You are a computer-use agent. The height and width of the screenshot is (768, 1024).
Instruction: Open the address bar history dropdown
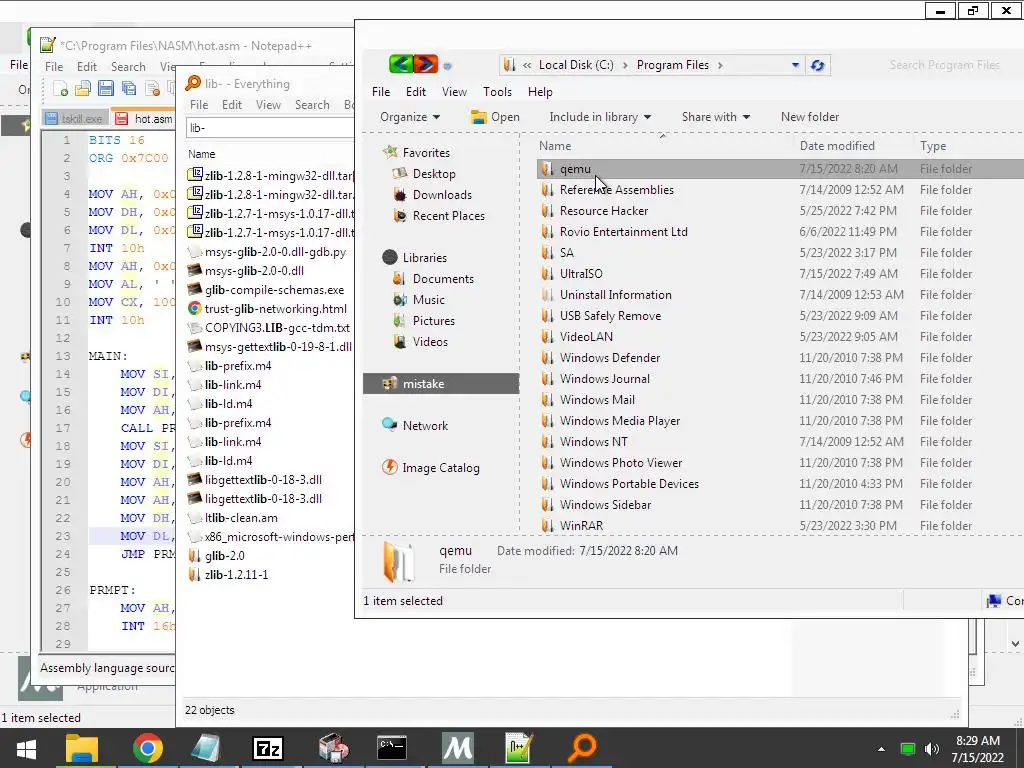pyautogui.click(x=795, y=65)
